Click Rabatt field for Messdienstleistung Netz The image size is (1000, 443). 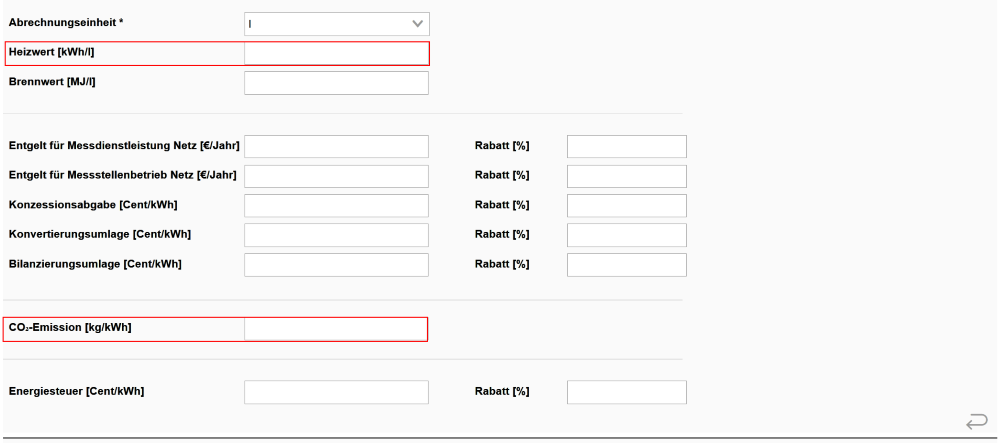626,146
